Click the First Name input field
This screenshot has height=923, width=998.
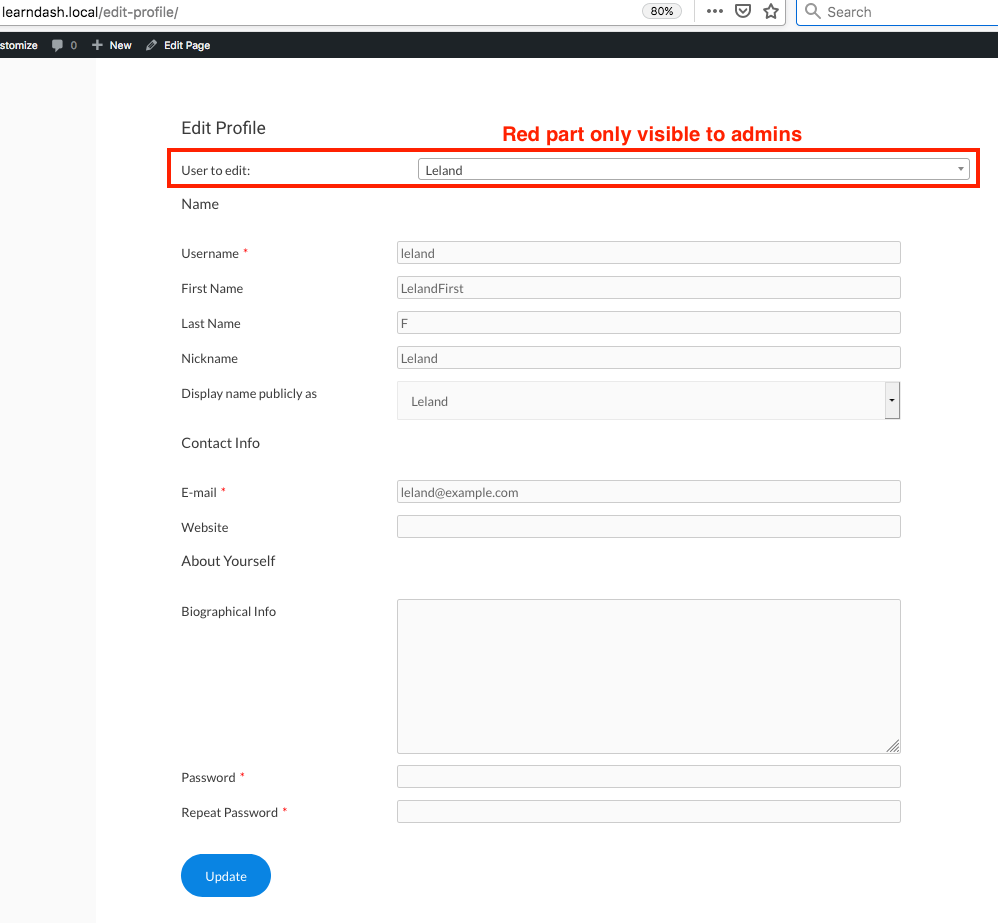pyautogui.click(x=648, y=288)
